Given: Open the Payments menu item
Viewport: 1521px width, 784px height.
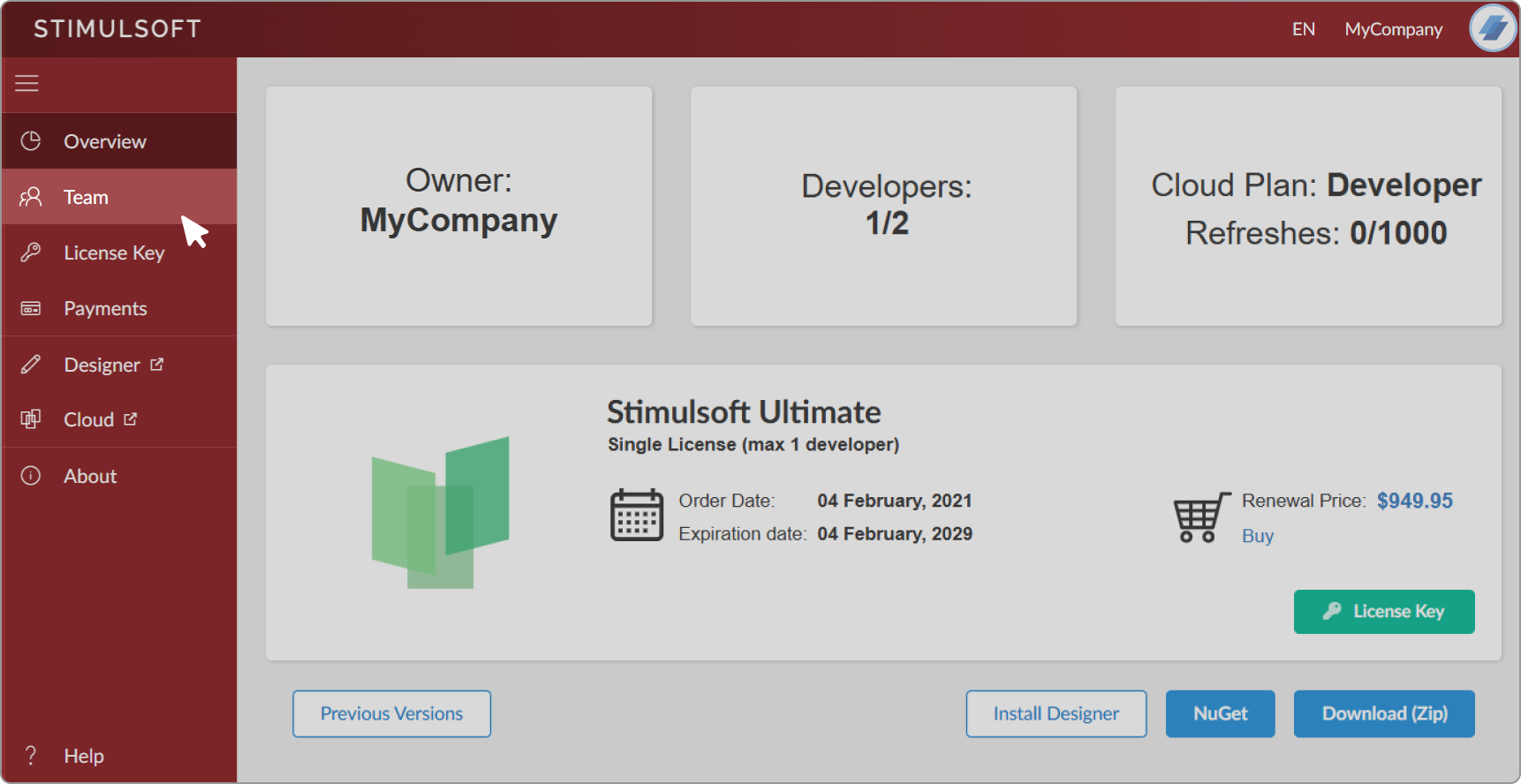Looking at the screenshot, I should pyautogui.click(x=105, y=309).
